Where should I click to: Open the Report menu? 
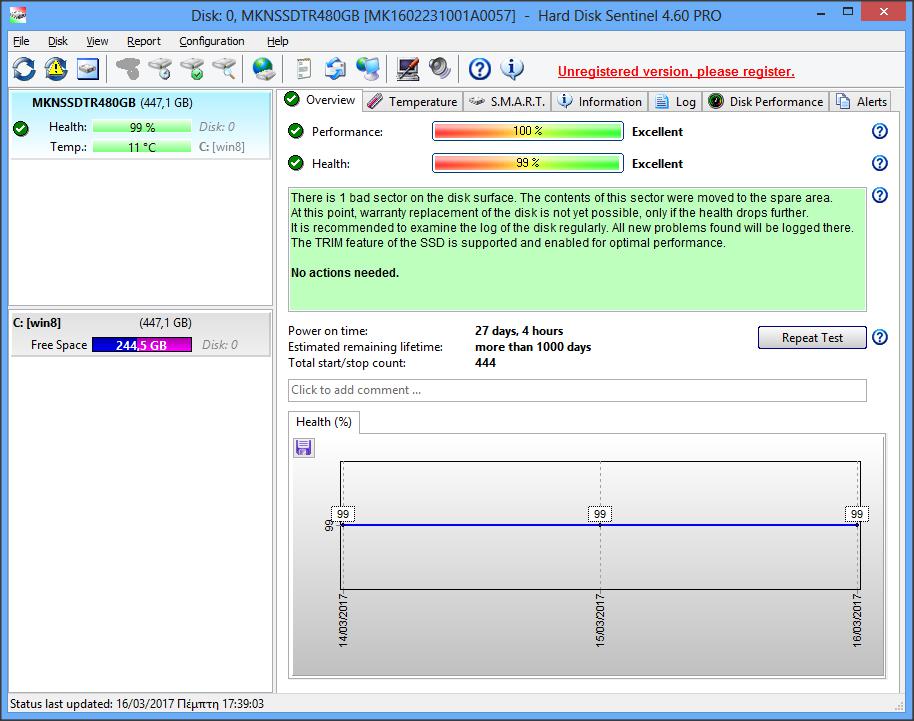pyautogui.click(x=143, y=41)
